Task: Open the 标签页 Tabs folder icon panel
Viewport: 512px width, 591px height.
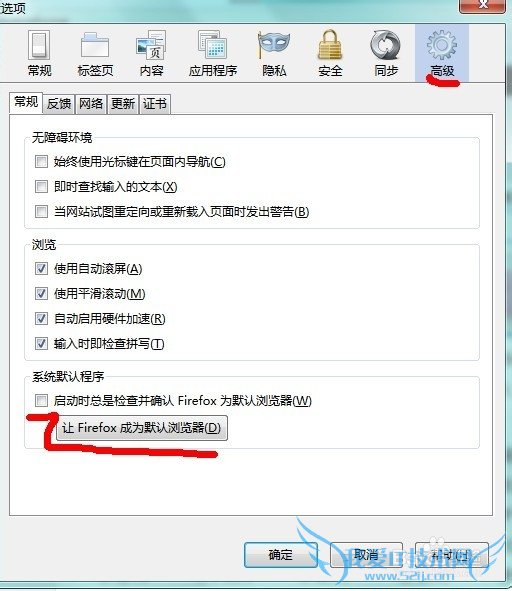Action: pyautogui.click(x=95, y=54)
